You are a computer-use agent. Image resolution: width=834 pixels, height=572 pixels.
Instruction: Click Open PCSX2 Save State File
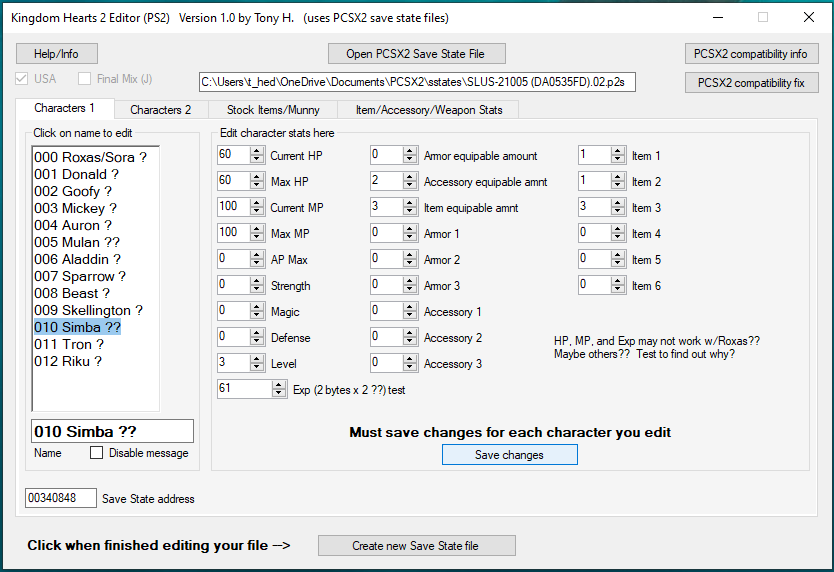(417, 53)
